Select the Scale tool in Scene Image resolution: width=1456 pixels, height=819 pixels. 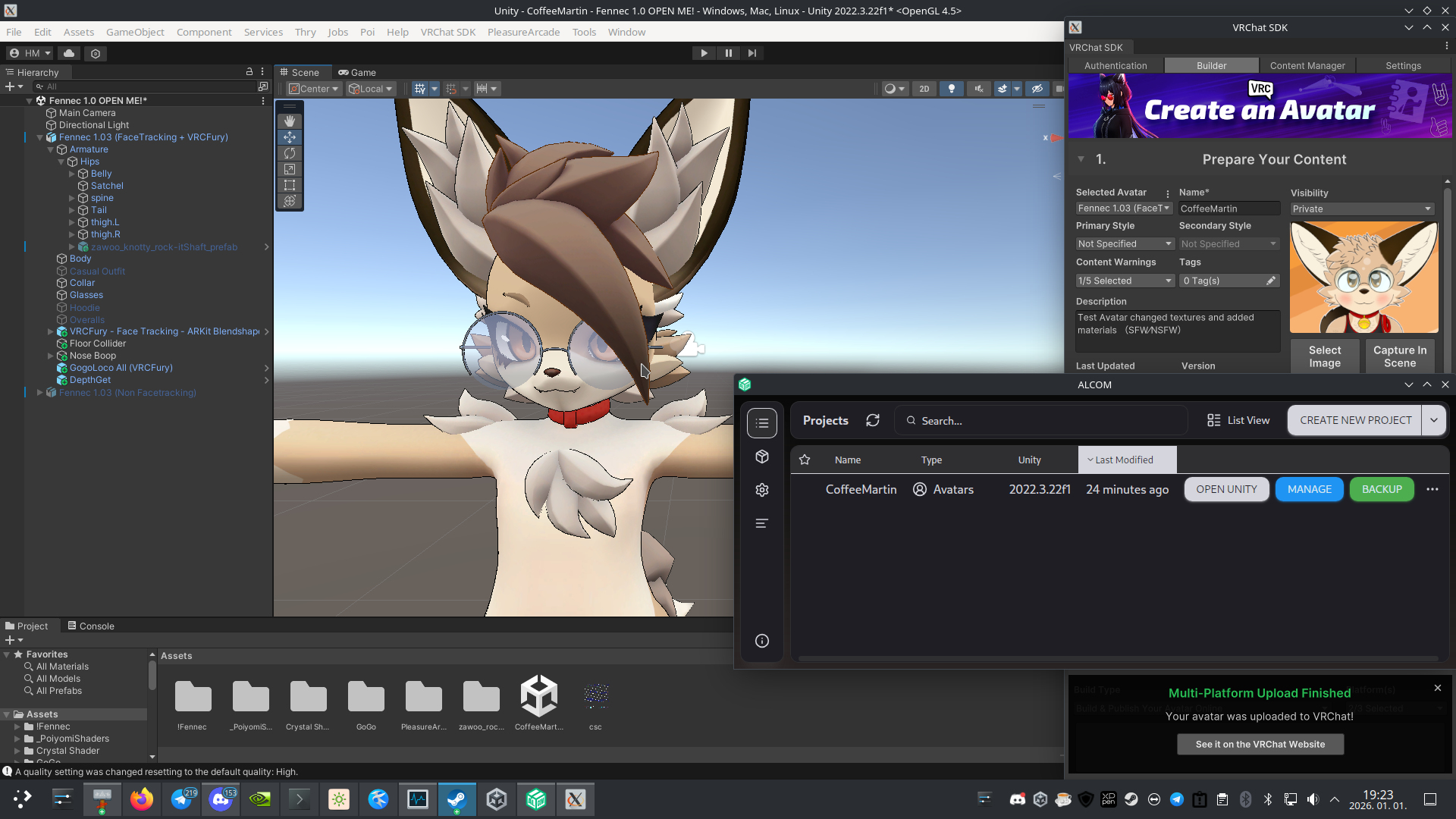[x=290, y=169]
